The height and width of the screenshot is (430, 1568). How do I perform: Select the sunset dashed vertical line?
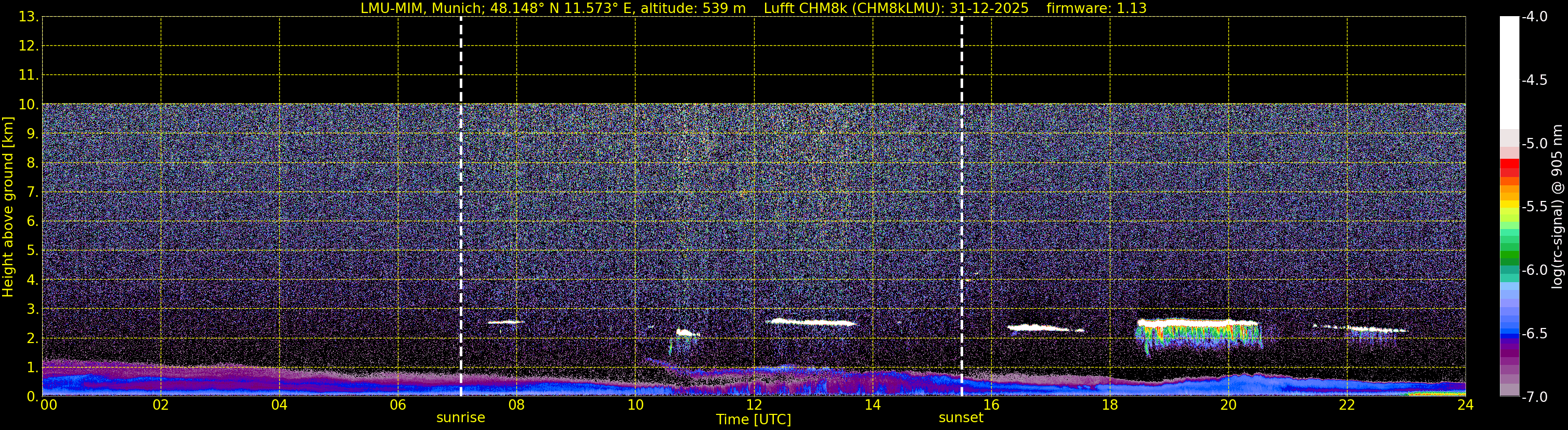[962, 207]
